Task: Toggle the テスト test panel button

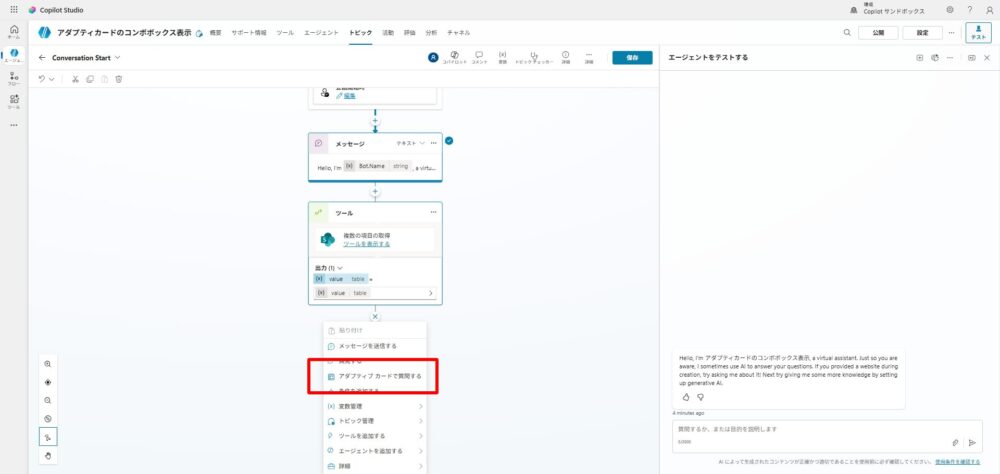Action: (x=978, y=33)
